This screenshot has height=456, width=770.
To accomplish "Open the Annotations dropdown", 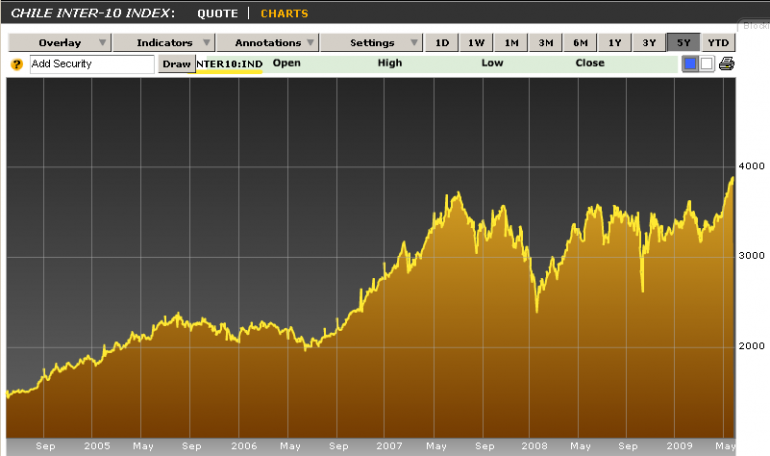I will point(268,43).
